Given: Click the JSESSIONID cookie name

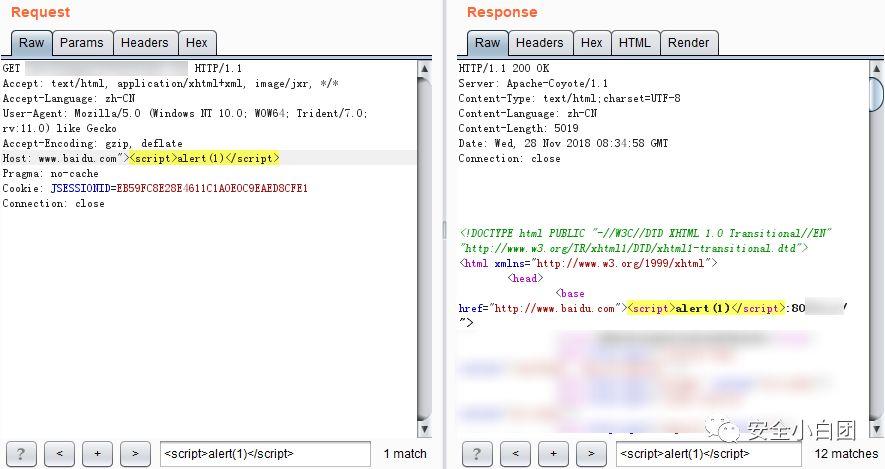Looking at the screenshot, I should [x=80, y=189].
